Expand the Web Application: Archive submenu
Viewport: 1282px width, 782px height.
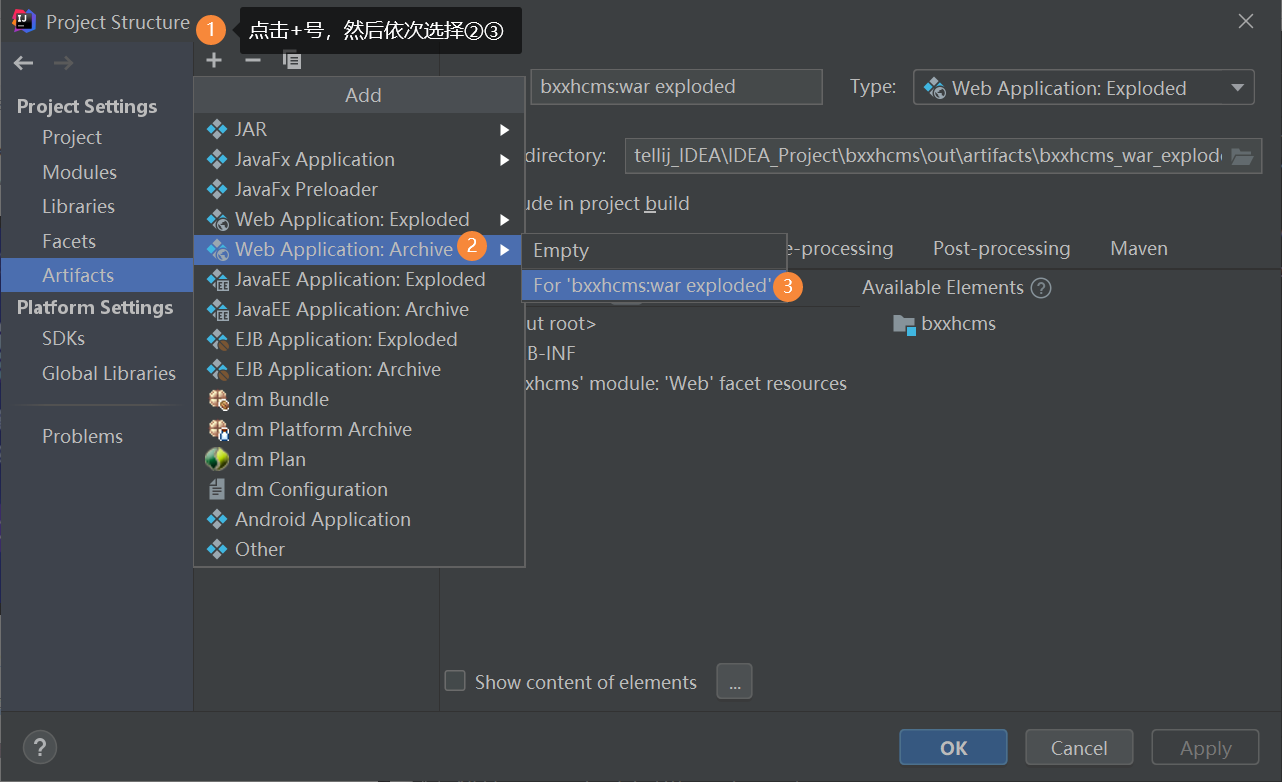349,249
